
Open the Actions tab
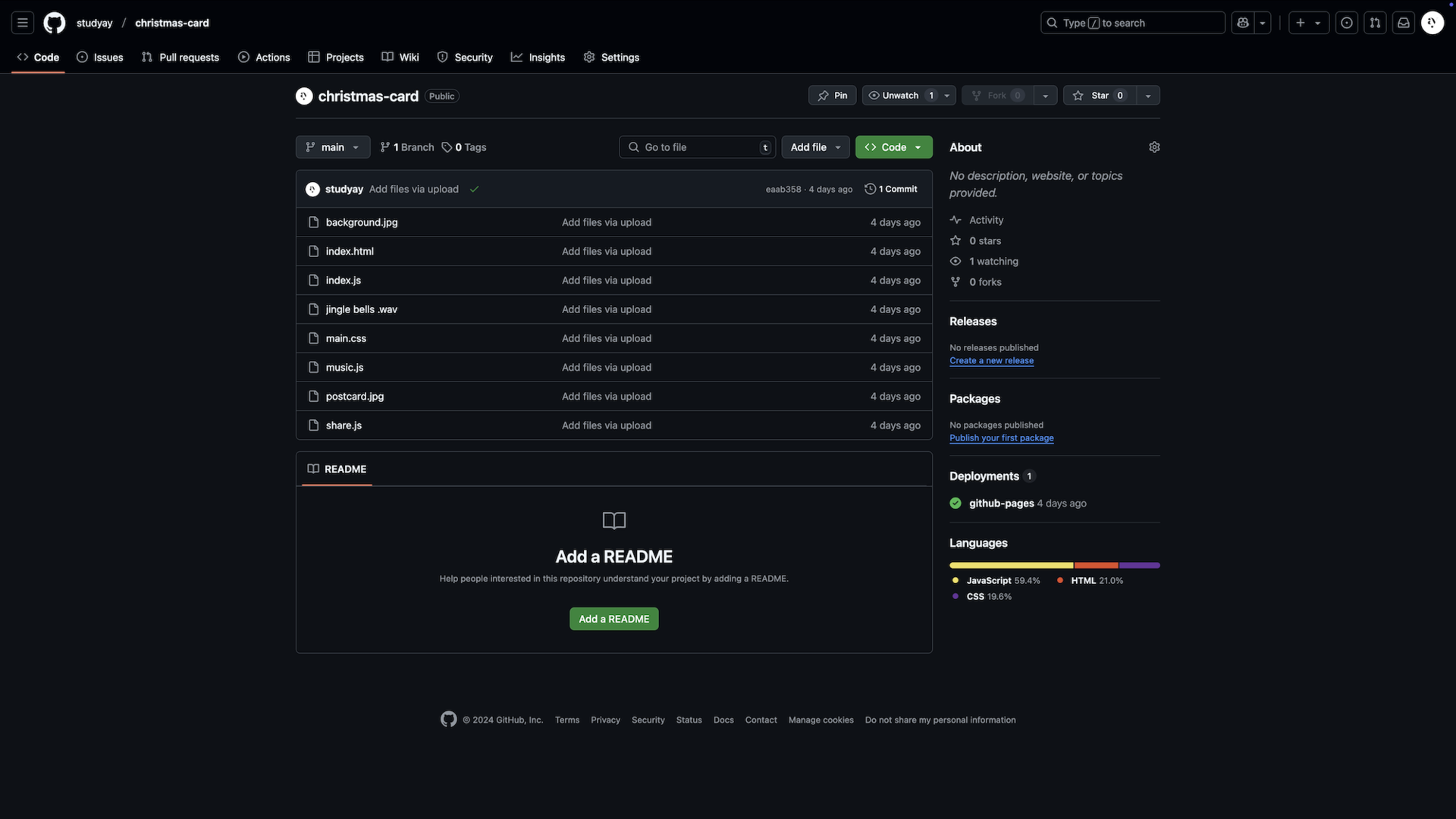264,57
